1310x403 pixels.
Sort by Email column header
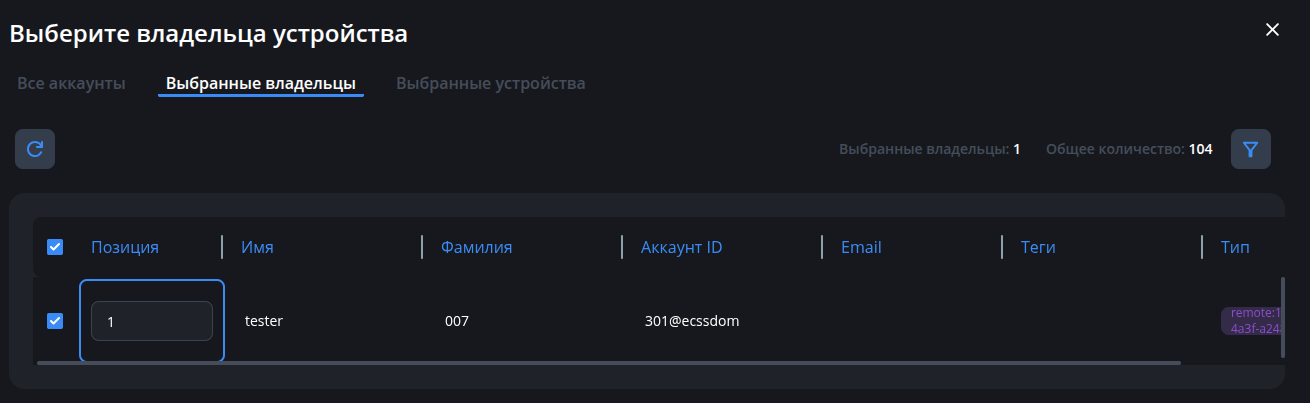pos(861,247)
